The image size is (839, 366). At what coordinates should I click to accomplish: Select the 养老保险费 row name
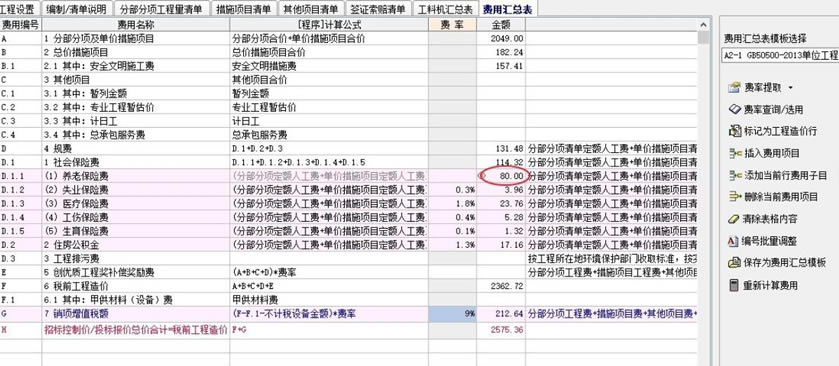136,176
